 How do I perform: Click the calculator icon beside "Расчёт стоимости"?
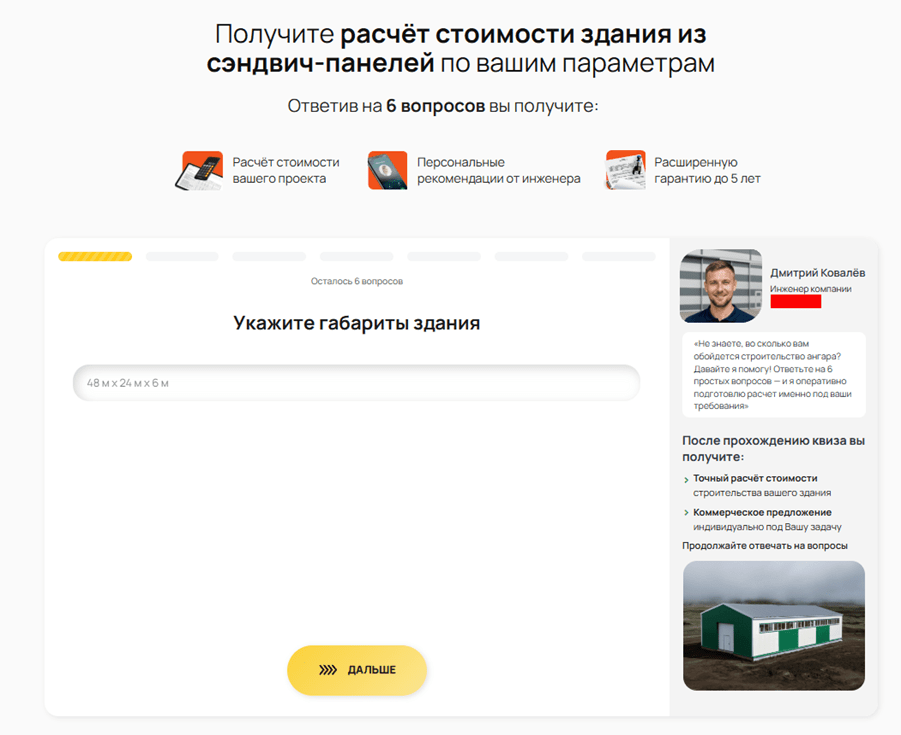click(x=201, y=170)
